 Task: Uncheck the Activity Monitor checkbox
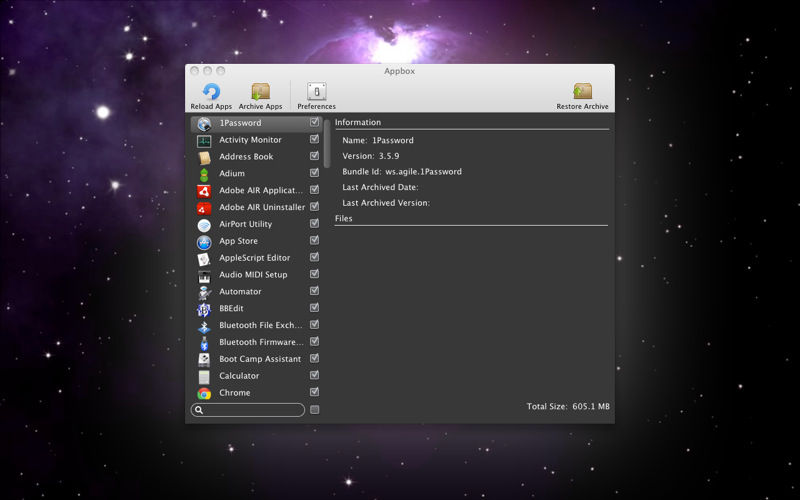point(314,139)
